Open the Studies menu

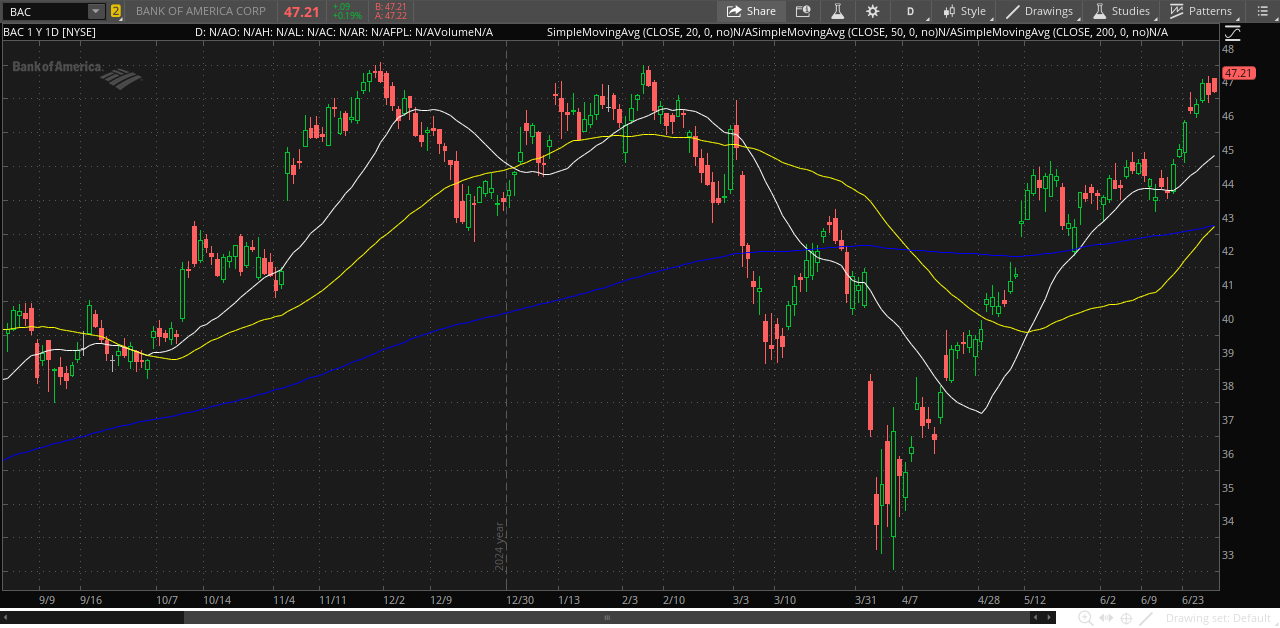coord(1121,11)
